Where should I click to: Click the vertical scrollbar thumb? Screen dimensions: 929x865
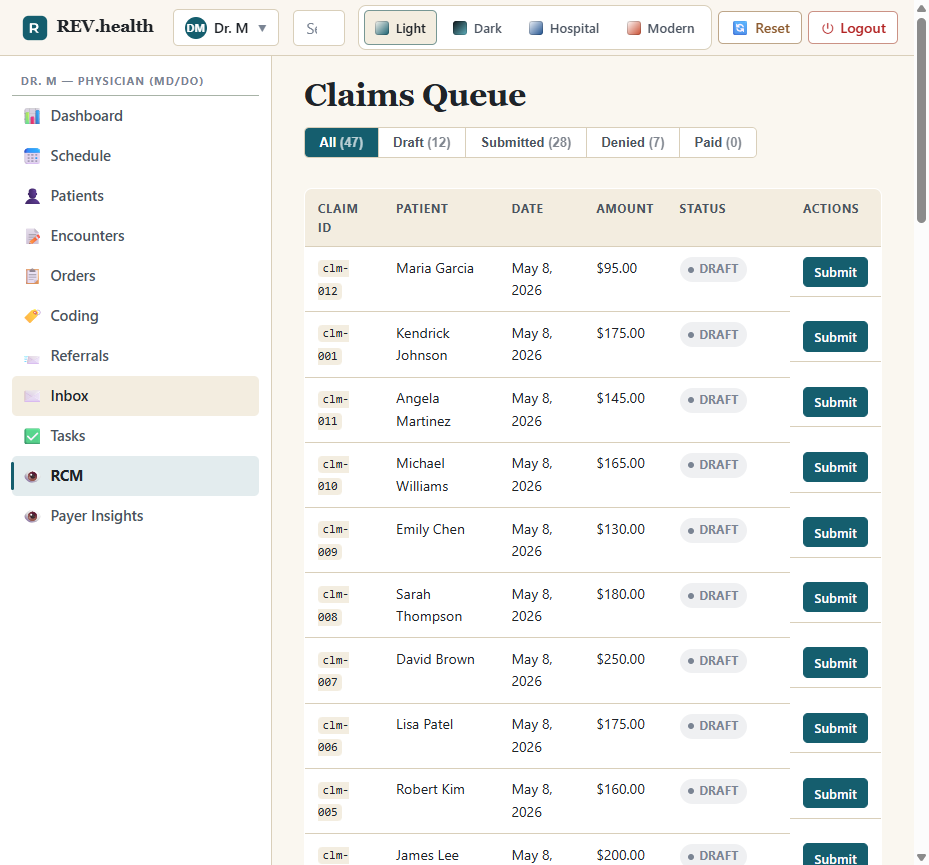pyautogui.click(x=921, y=121)
